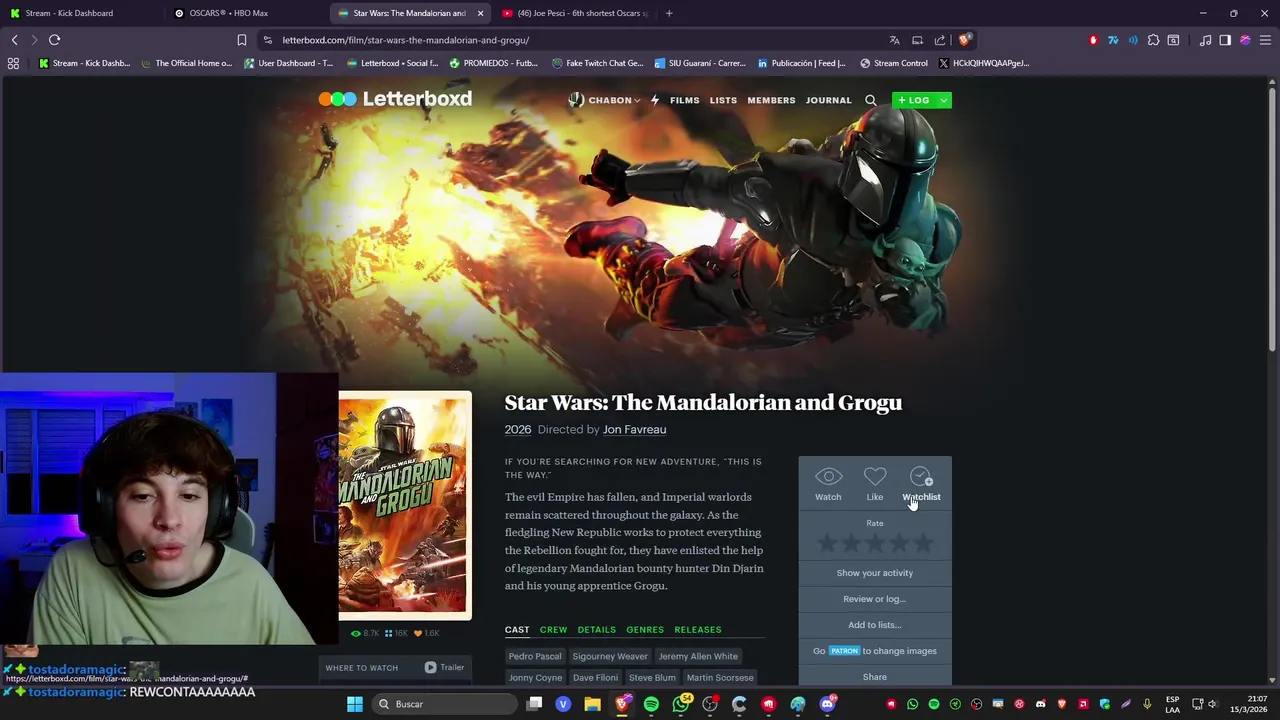
Task: Reload the page
Action: point(55,40)
